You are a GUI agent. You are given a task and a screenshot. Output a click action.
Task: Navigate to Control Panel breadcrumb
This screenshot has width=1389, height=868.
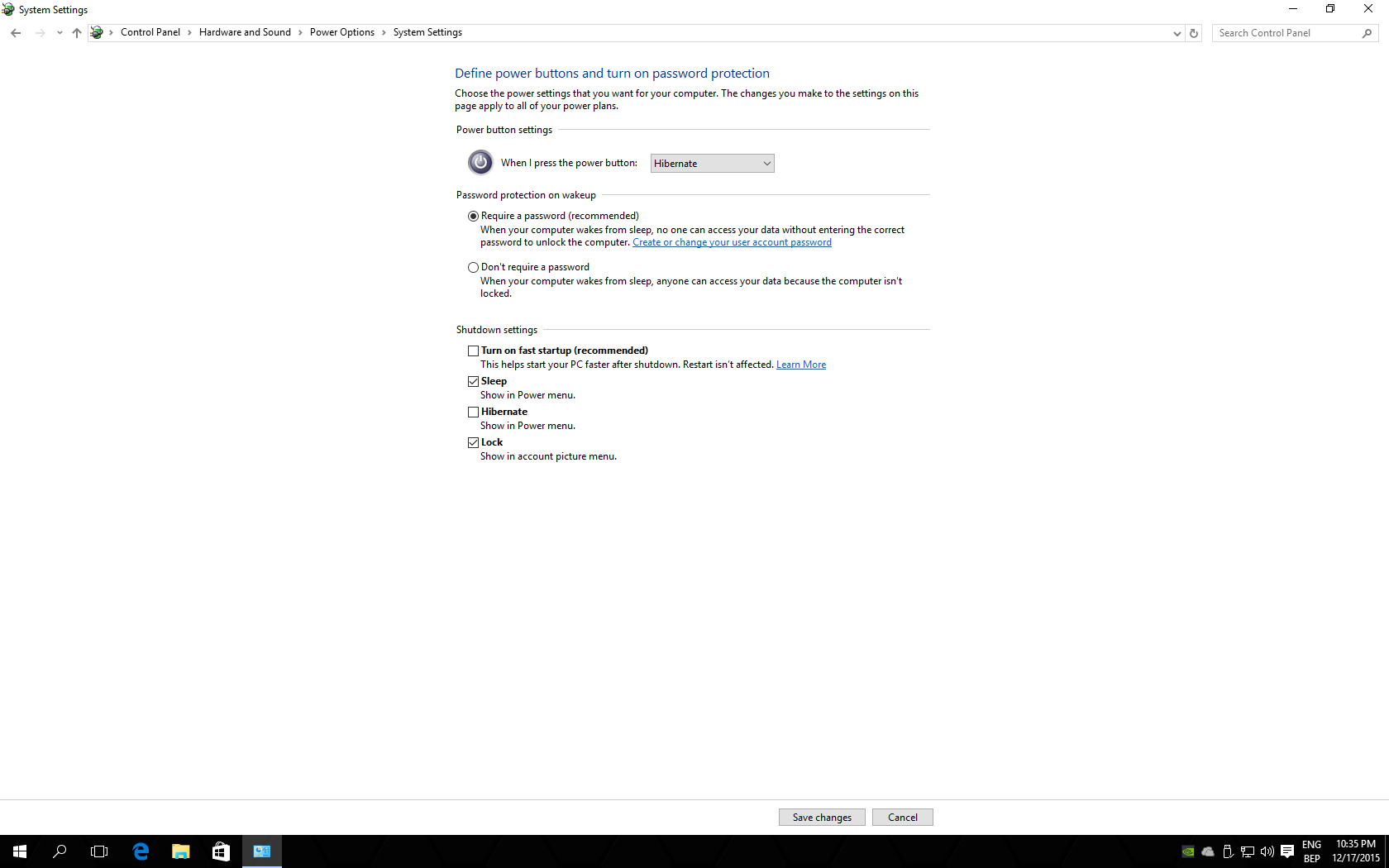click(x=150, y=32)
